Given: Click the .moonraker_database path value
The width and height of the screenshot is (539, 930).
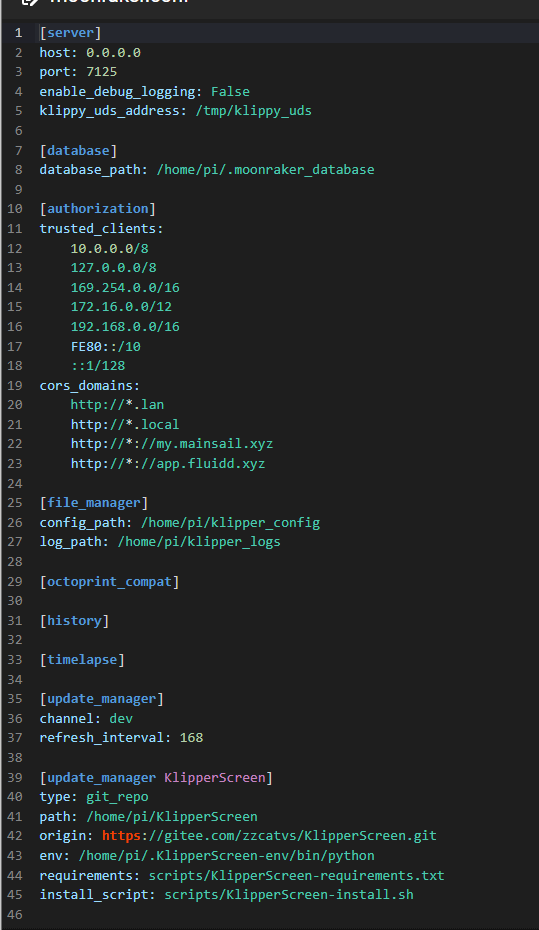Looking at the screenshot, I should coord(265,170).
